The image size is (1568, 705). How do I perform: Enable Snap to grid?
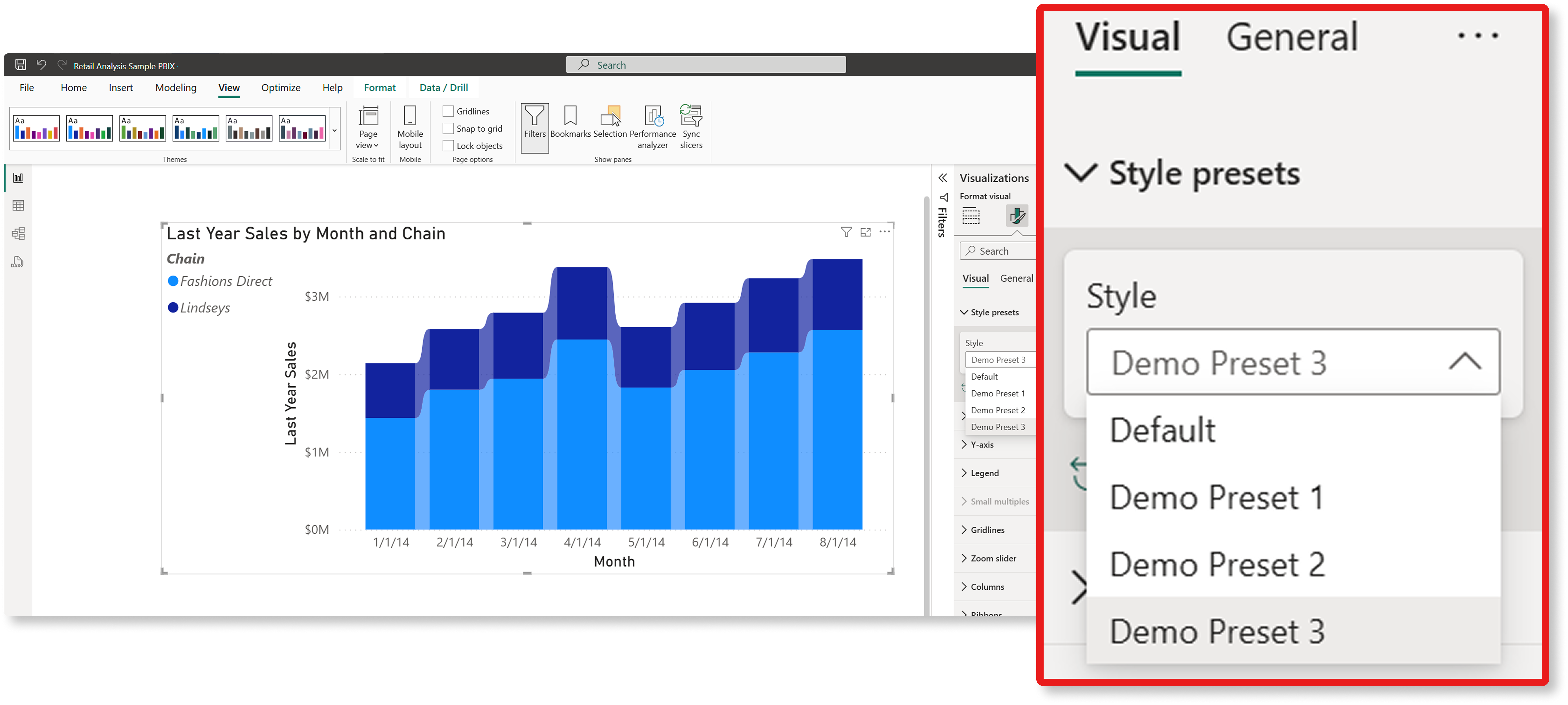pyautogui.click(x=449, y=128)
